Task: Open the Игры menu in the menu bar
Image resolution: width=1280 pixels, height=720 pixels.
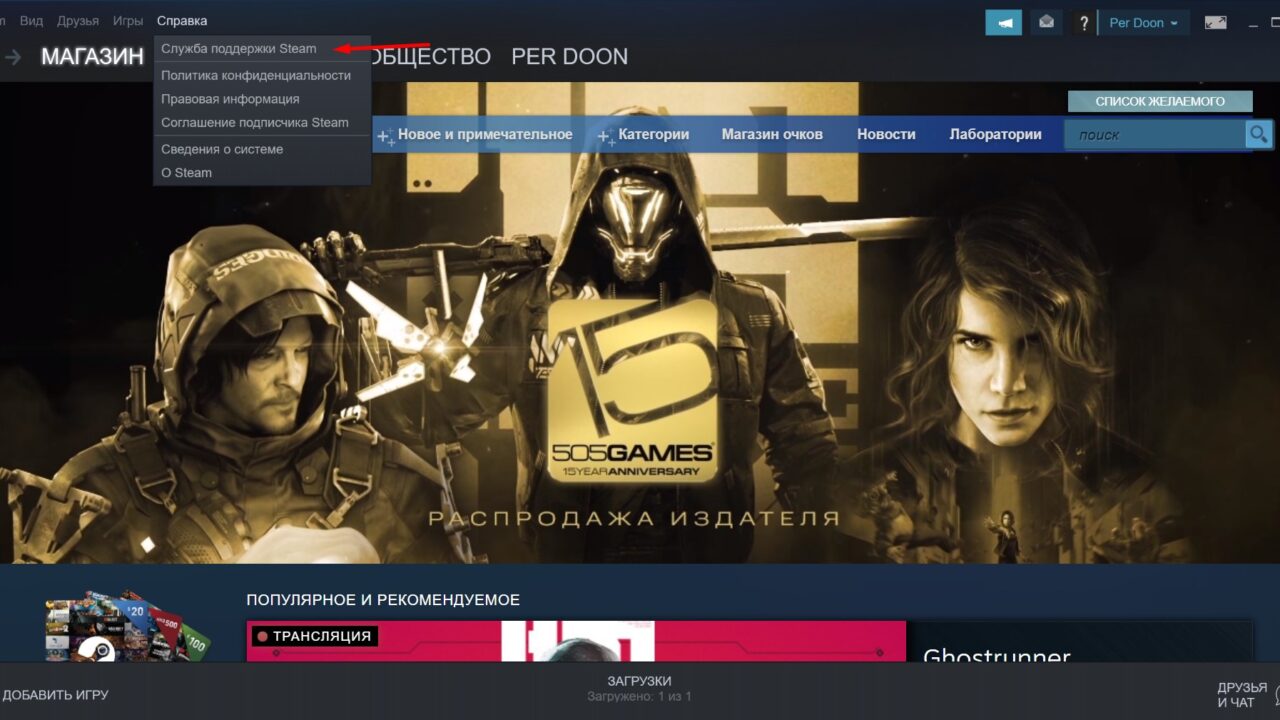Action: (127, 21)
